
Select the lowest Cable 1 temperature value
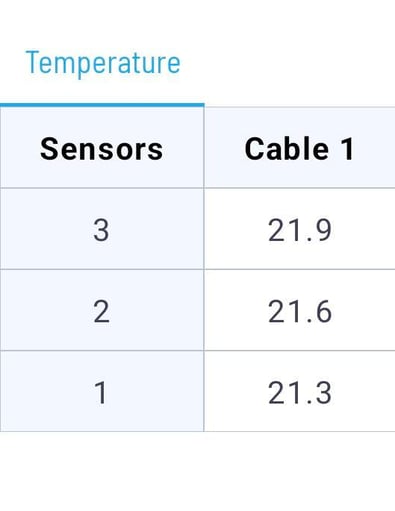[x=299, y=391]
